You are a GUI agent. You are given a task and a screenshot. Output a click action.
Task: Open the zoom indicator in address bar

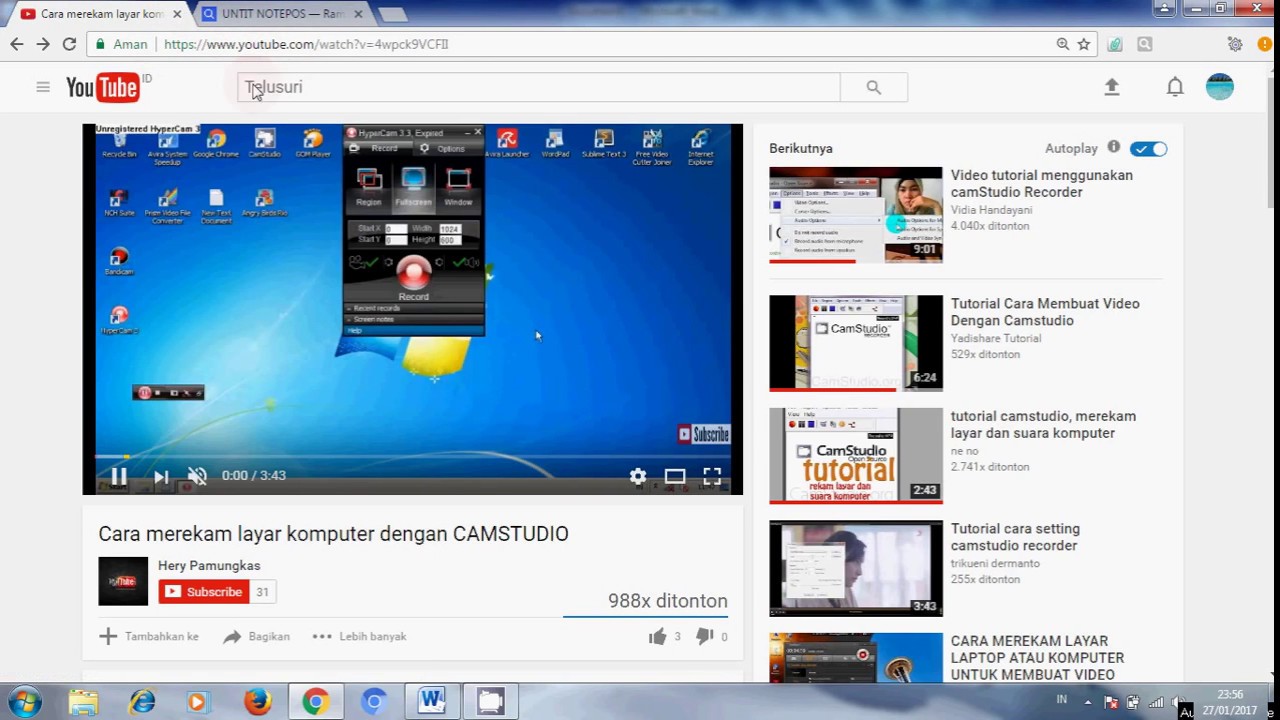pos(1062,44)
